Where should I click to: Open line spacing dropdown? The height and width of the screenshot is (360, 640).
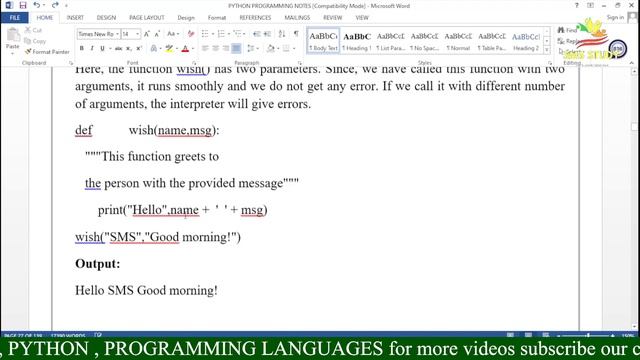(252, 49)
